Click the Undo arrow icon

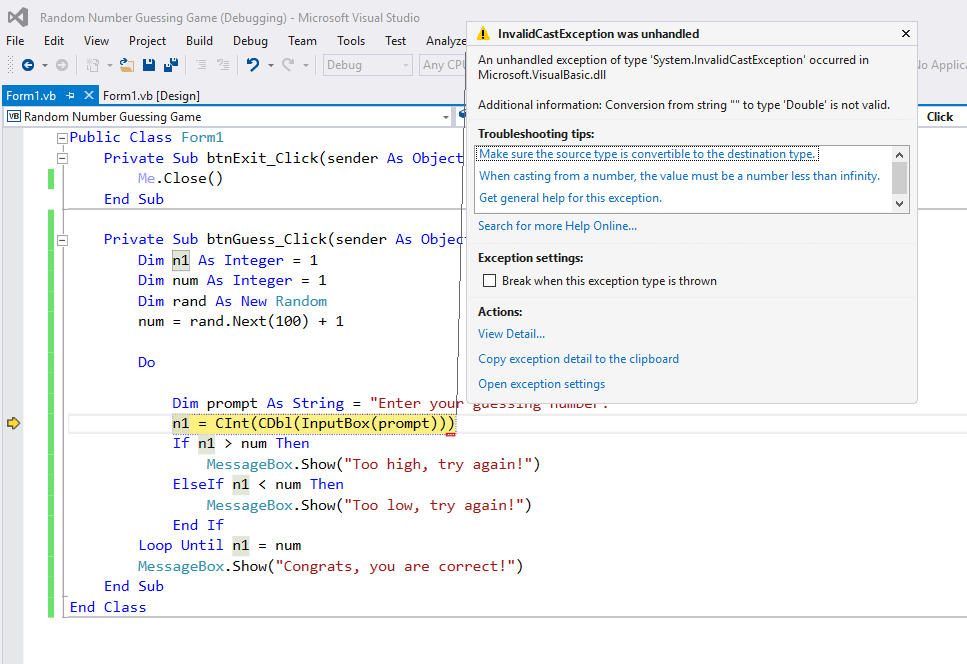click(253, 65)
